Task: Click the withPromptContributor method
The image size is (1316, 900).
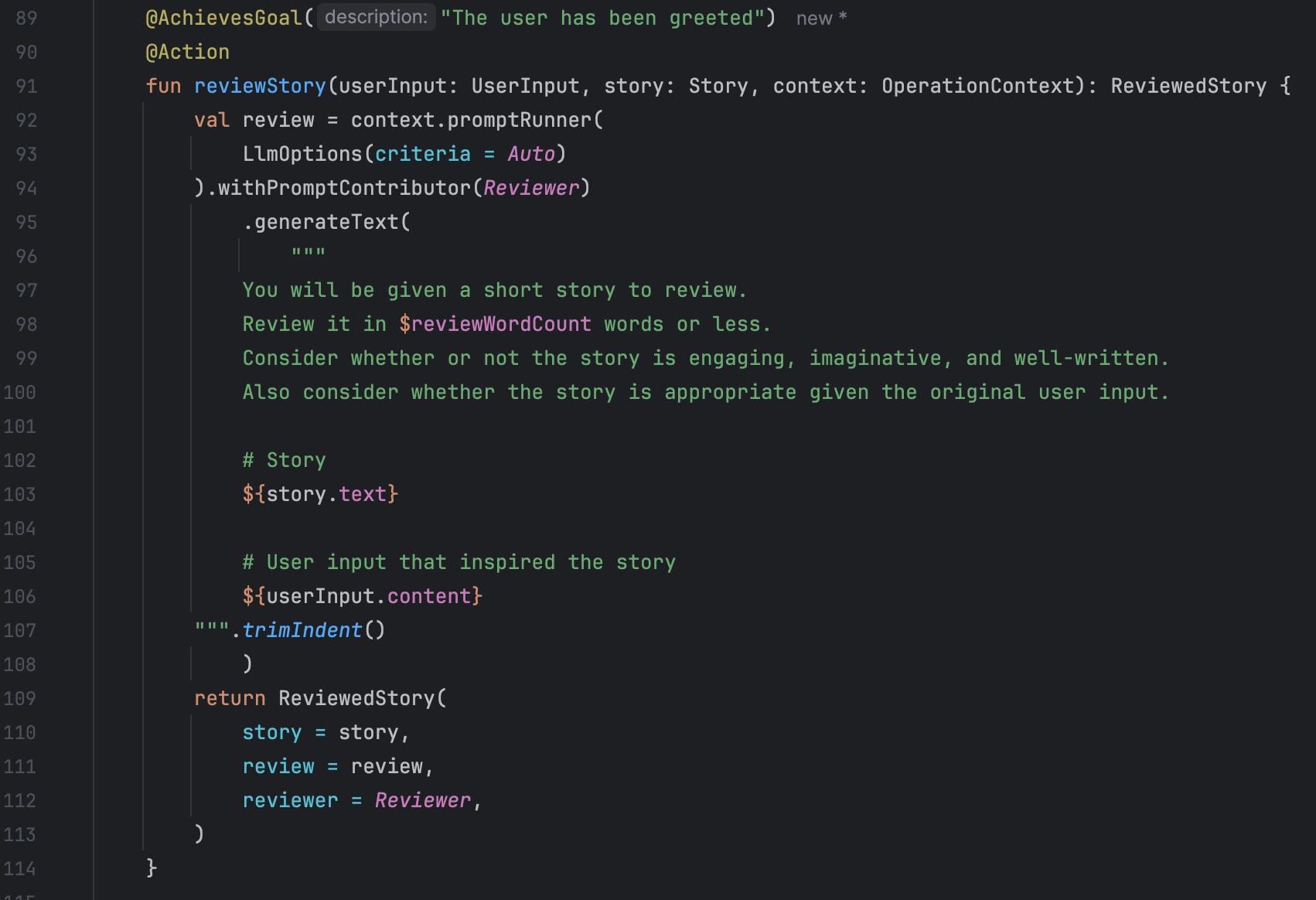Action: click(344, 188)
